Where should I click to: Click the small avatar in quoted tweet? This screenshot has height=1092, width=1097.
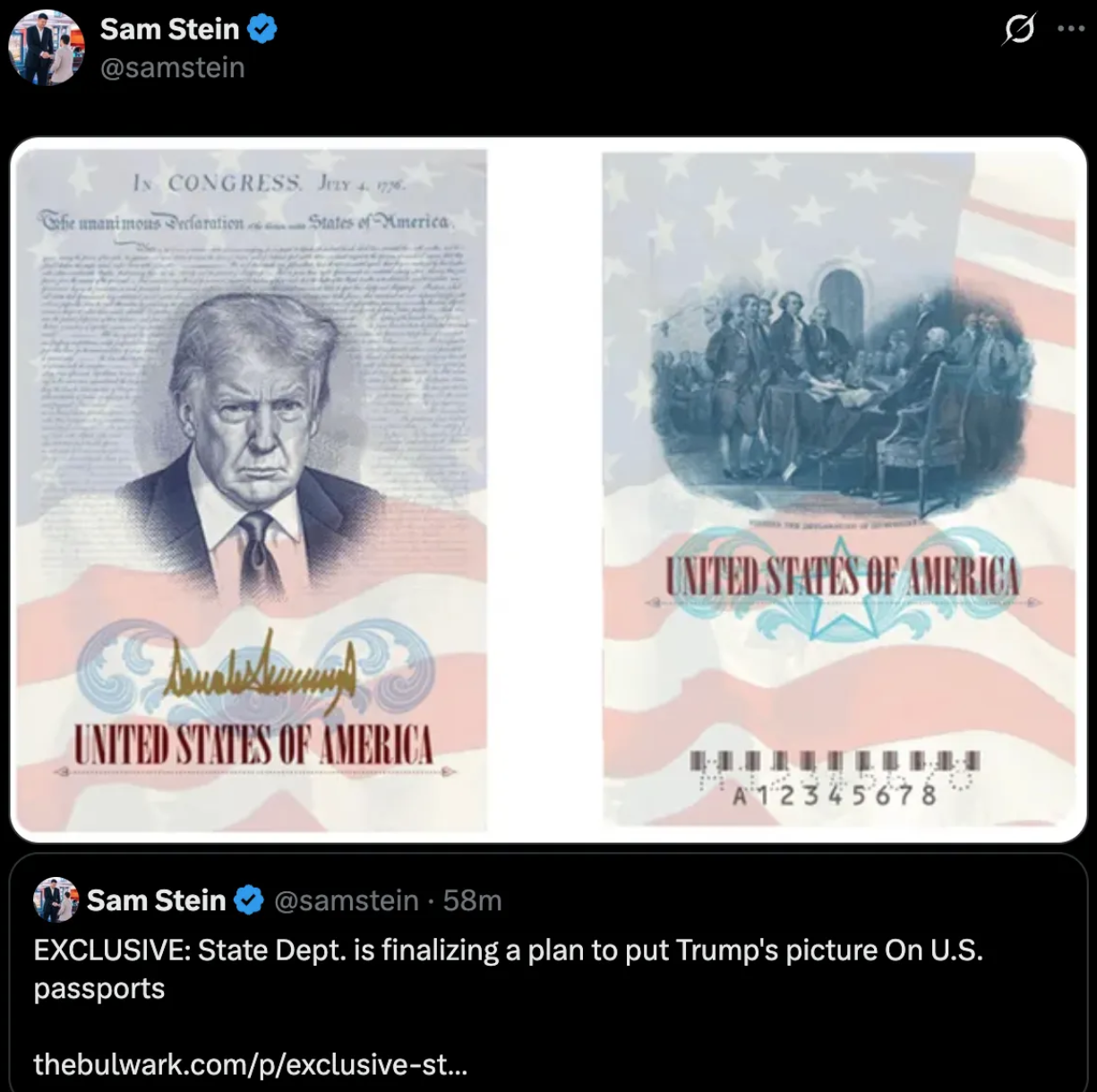point(56,899)
